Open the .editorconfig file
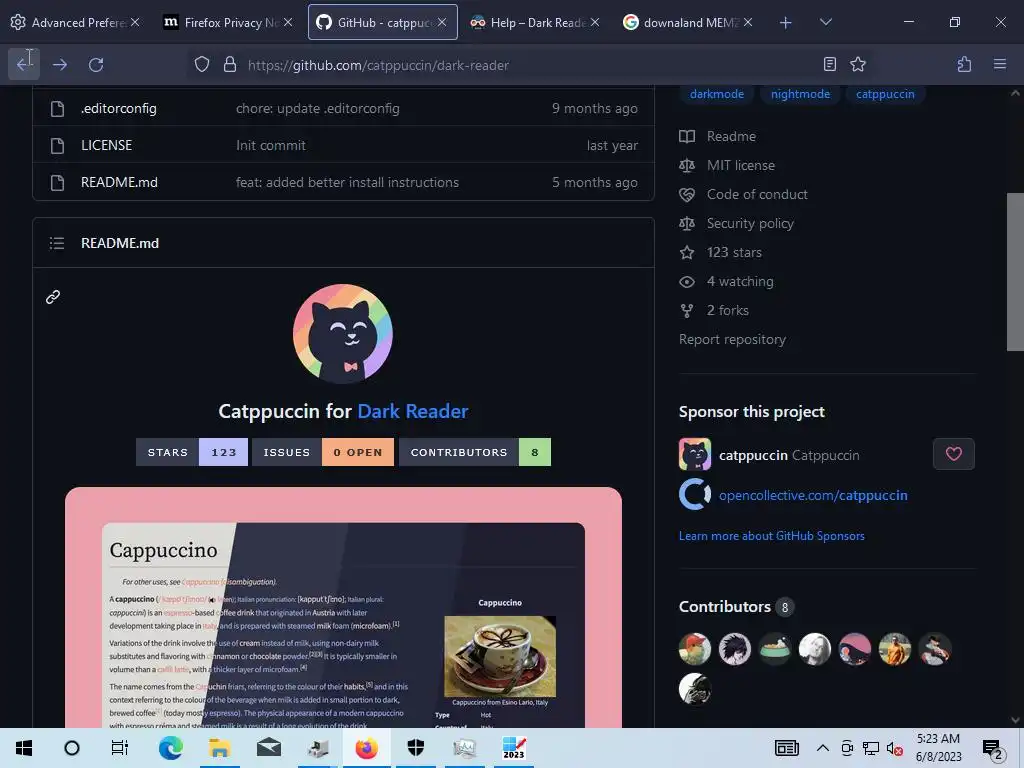This screenshot has width=1024, height=768. [118, 108]
